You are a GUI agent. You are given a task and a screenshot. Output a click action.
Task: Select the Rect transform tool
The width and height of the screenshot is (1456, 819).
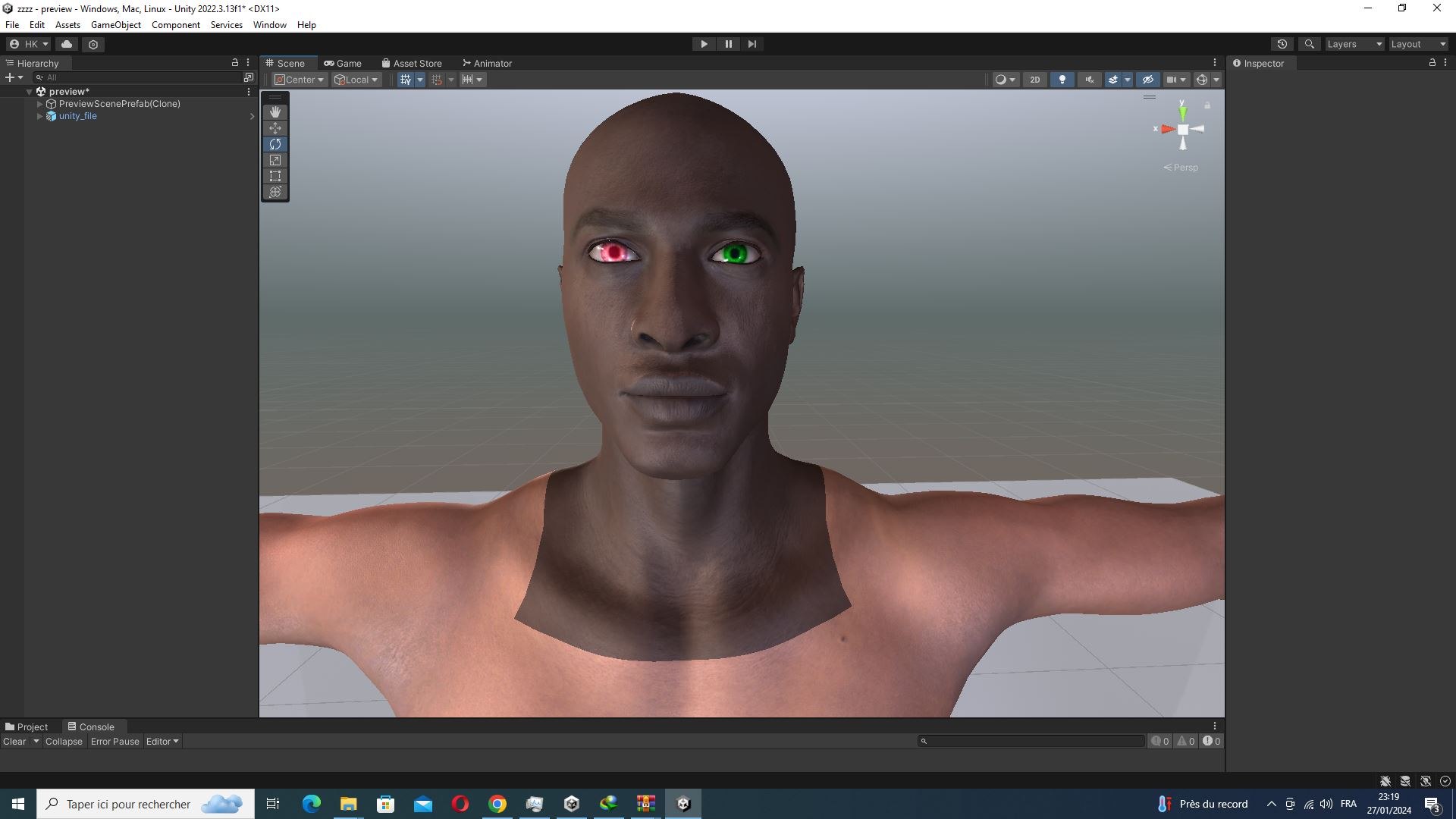pyautogui.click(x=275, y=176)
